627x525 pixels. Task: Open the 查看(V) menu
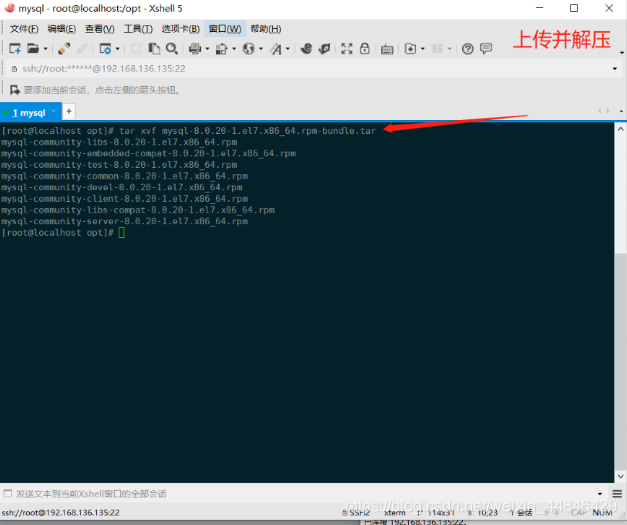[x=100, y=29]
